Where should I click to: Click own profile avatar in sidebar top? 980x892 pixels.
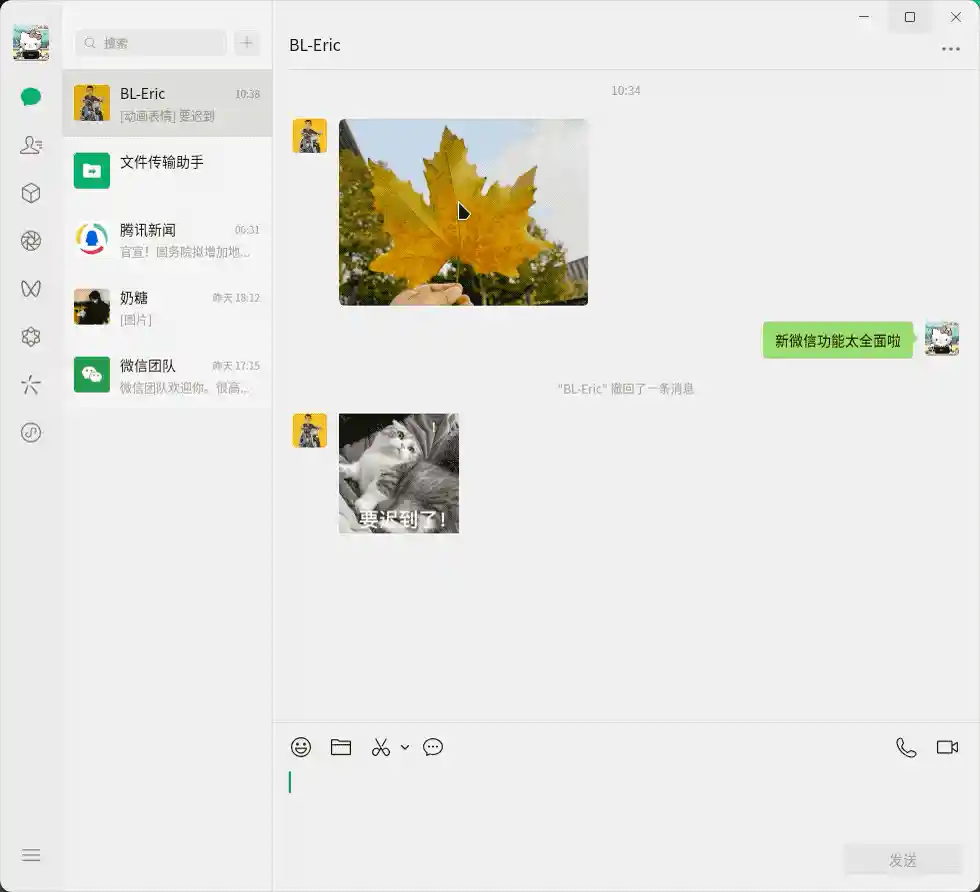coord(31,43)
